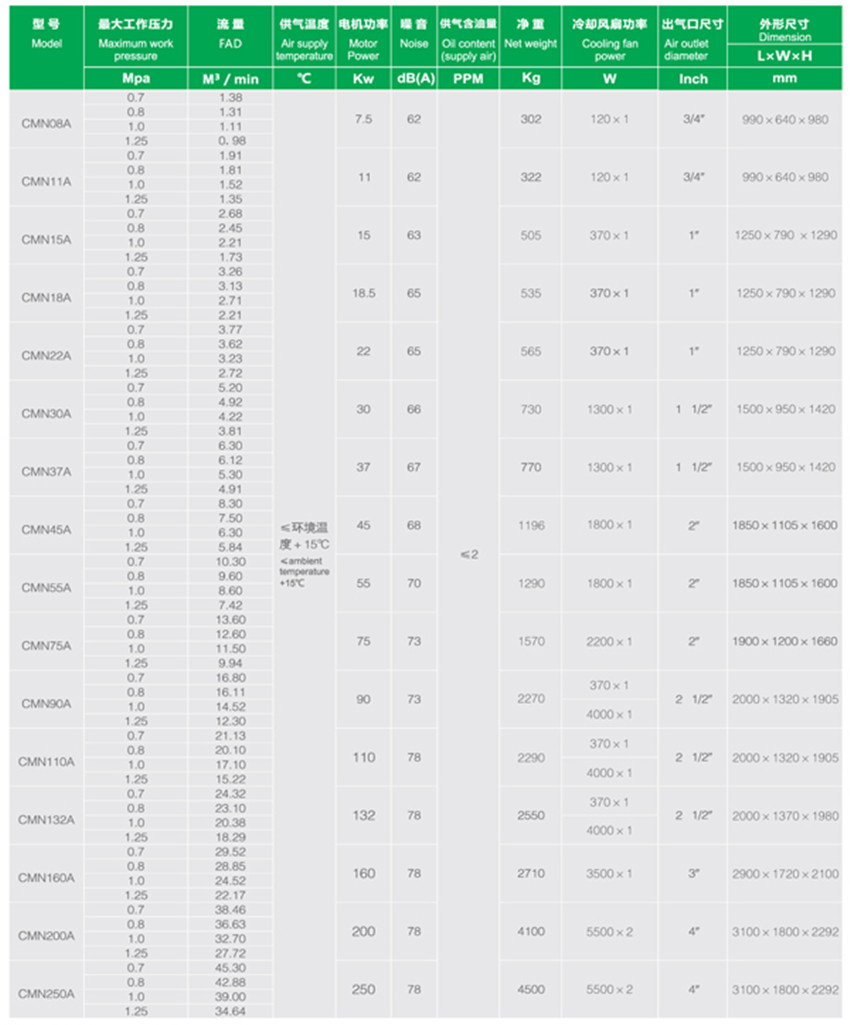Click the Cooling fan power header
The height and width of the screenshot is (1025, 850).
tap(609, 36)
